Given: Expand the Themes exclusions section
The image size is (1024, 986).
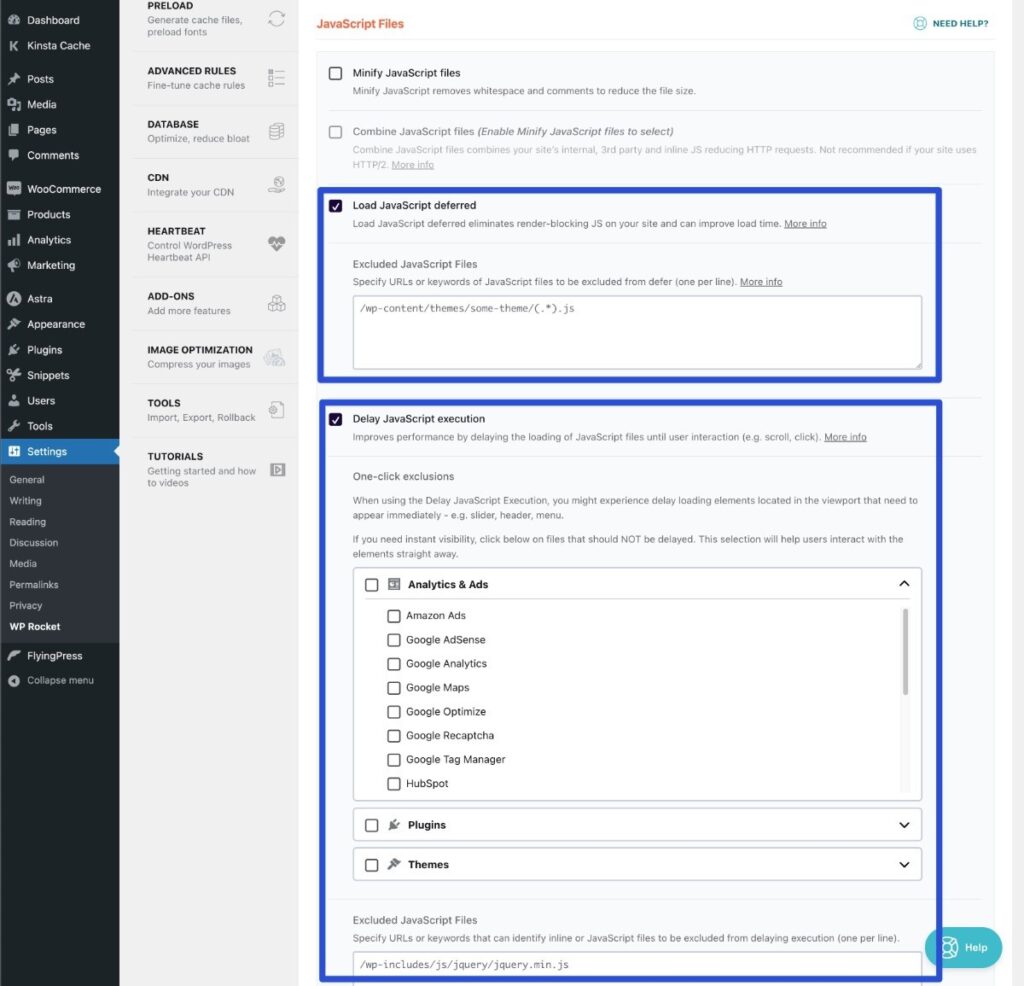Looking at the screenshot, I should (x=904, y=864).
